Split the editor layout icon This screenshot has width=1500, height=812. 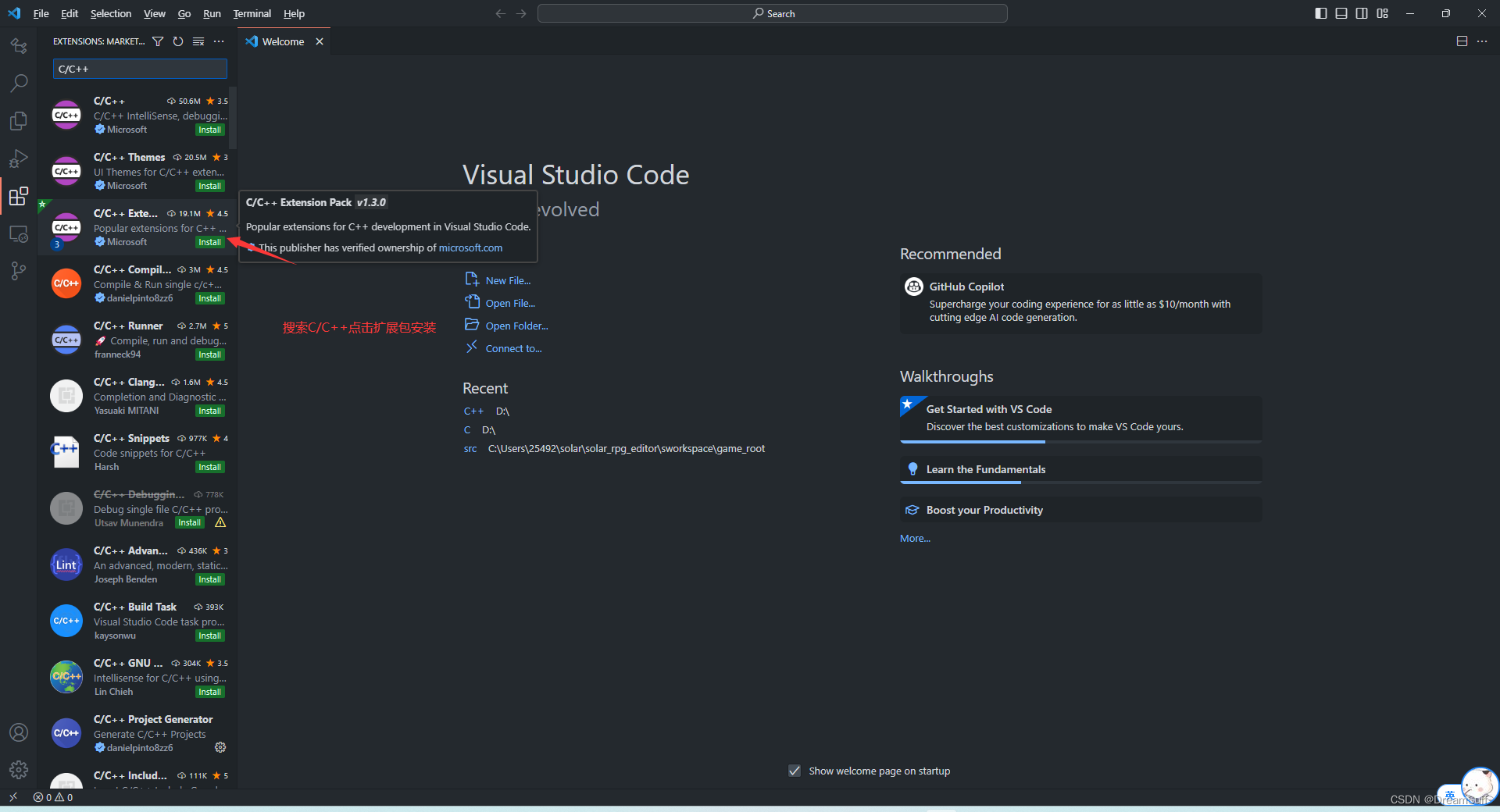point(1462,41)
